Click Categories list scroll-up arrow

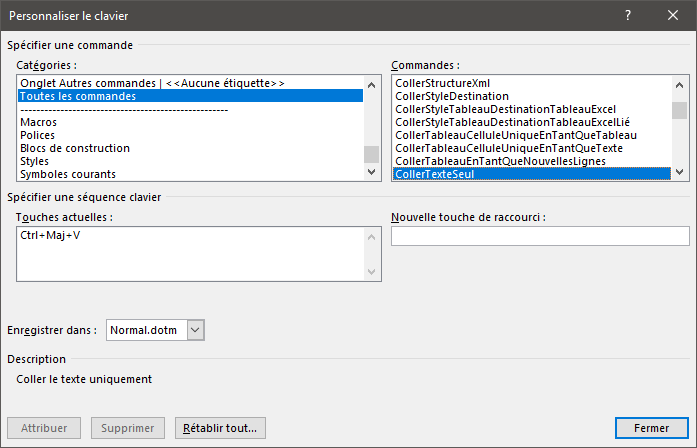[x=372, y=85]
